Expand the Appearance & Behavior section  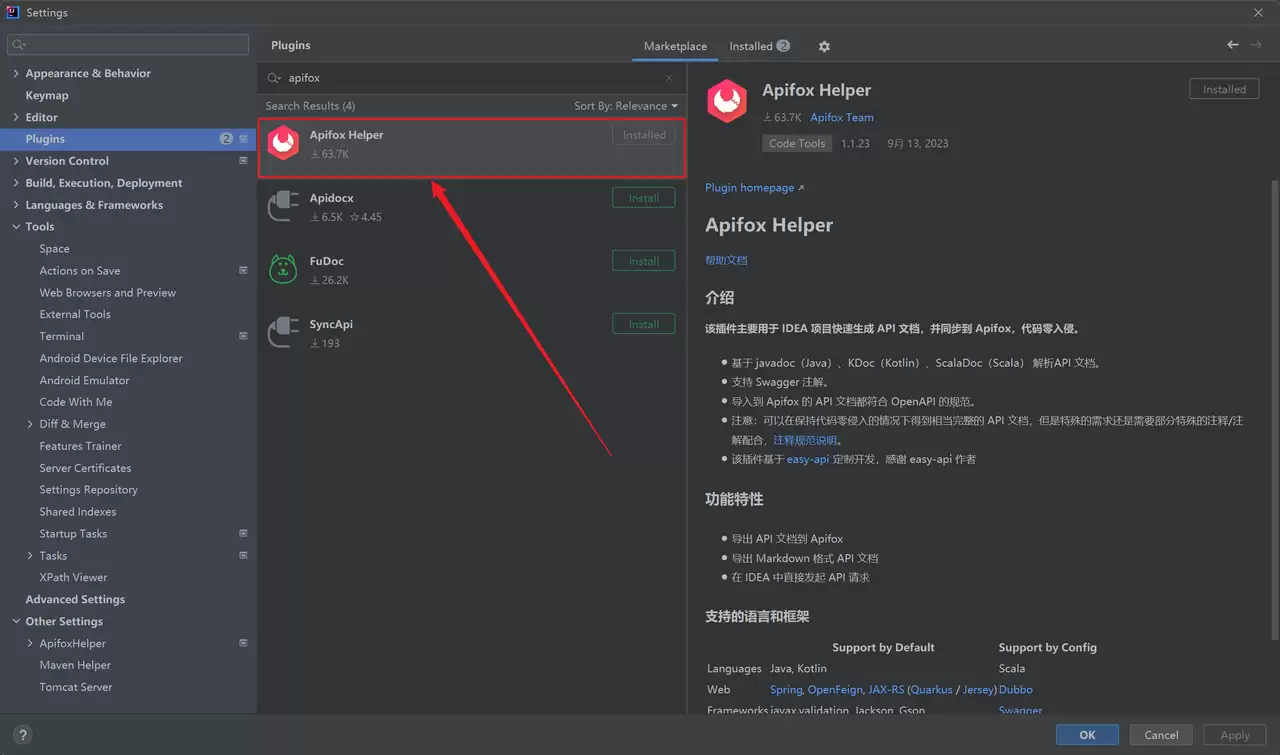(16, 73)
